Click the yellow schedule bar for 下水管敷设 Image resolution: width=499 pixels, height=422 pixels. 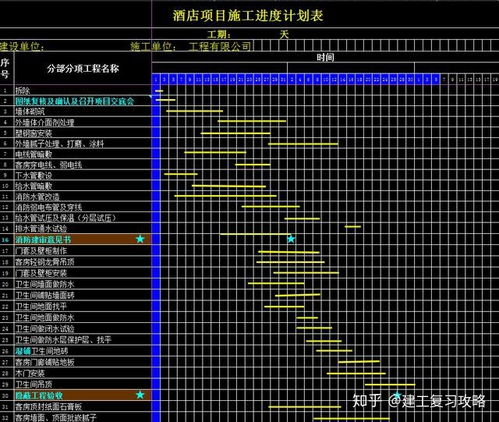(x=181, y=174)
